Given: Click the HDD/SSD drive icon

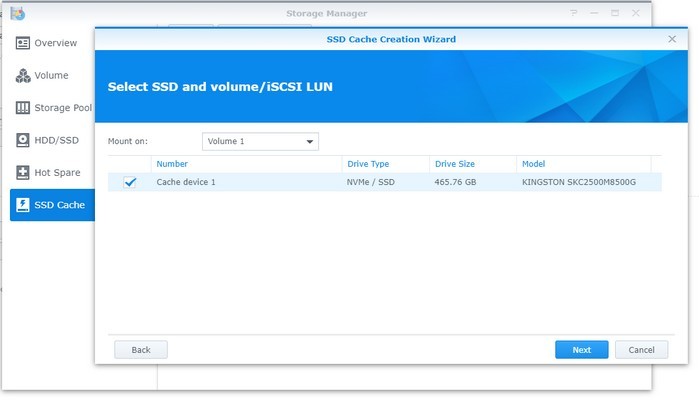Looking at the screenshot, I should point(23,141).
